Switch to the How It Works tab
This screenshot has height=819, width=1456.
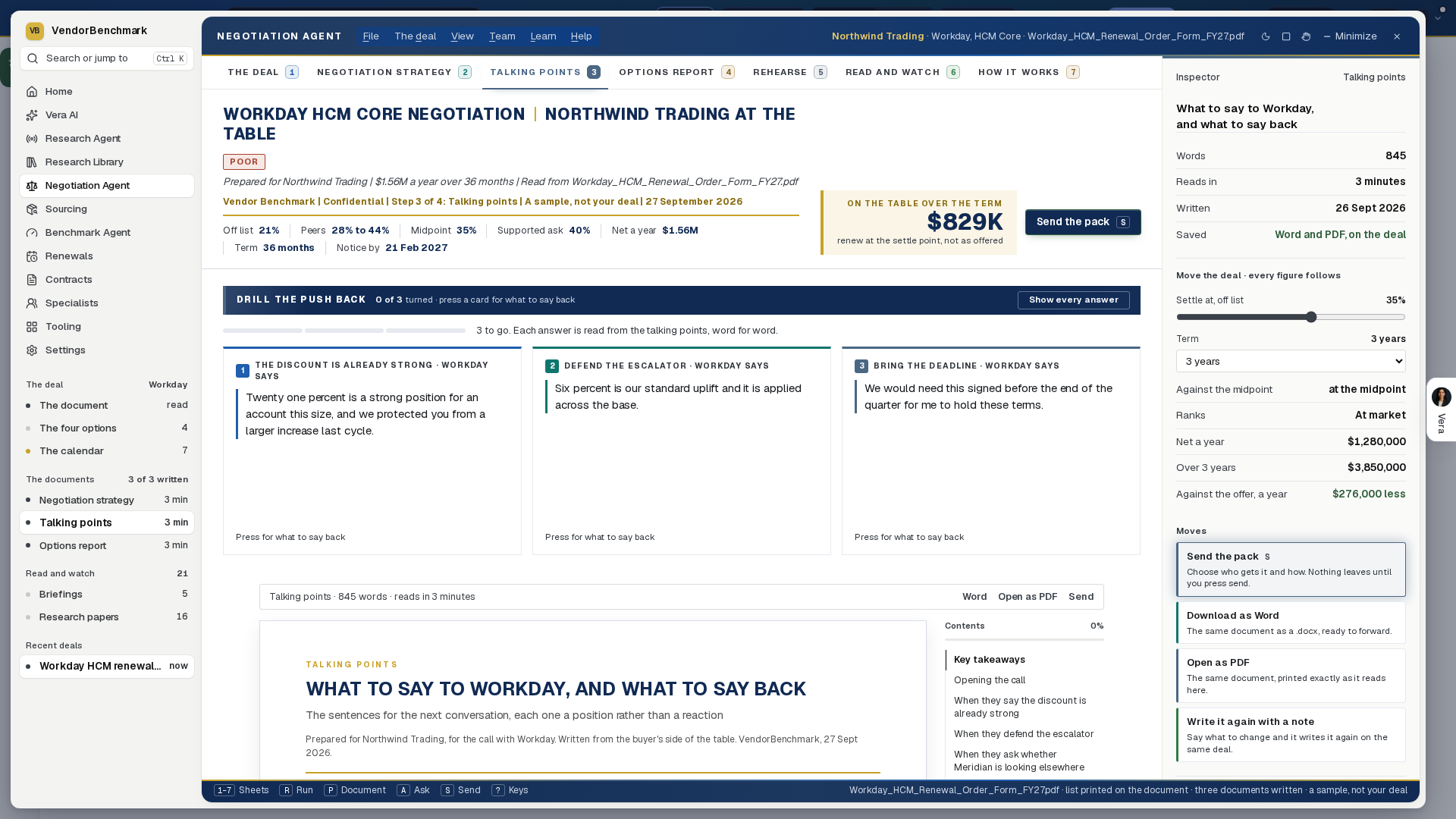tap(1028, 72)
